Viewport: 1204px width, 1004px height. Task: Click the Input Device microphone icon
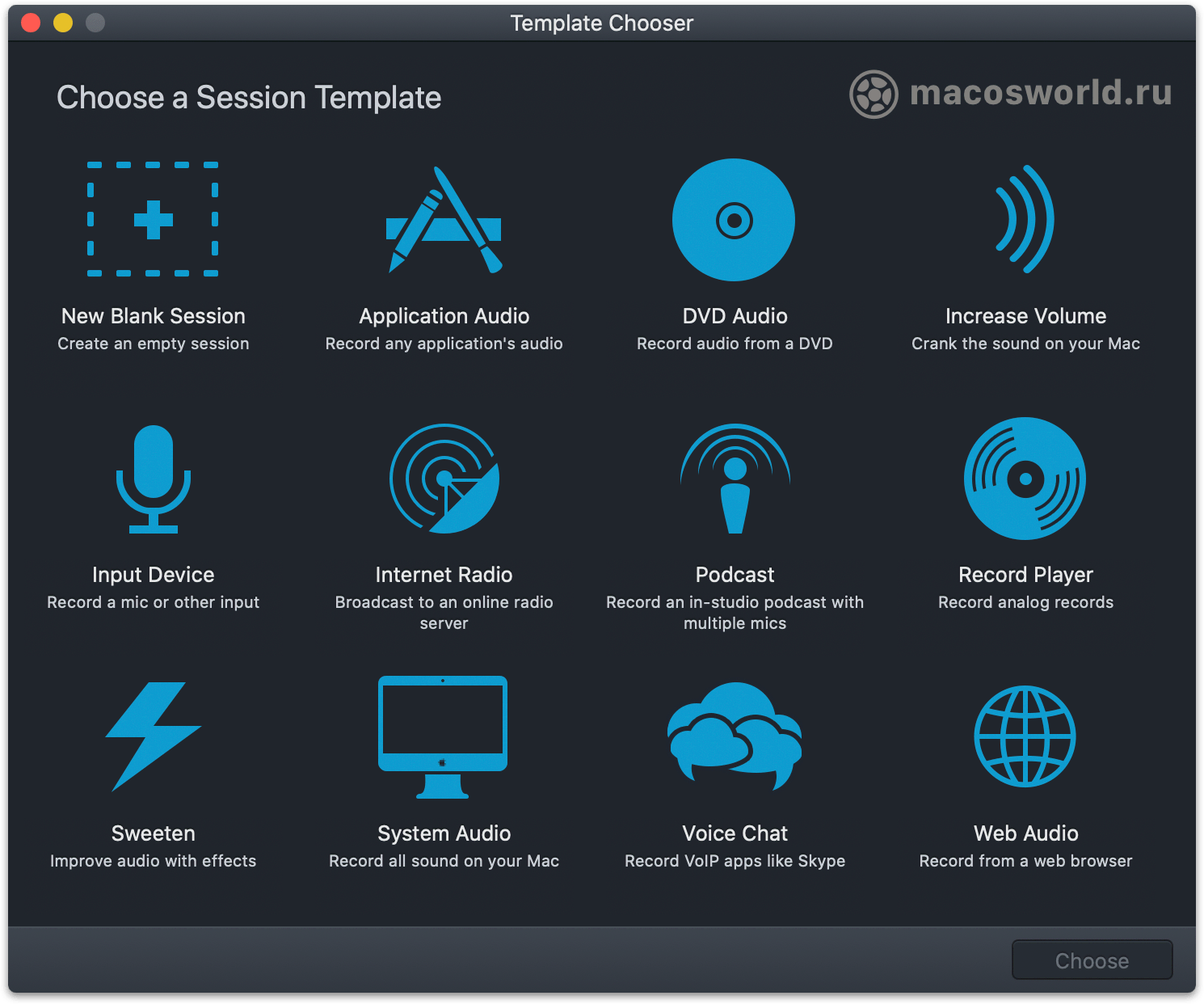(x=153, y=479)
